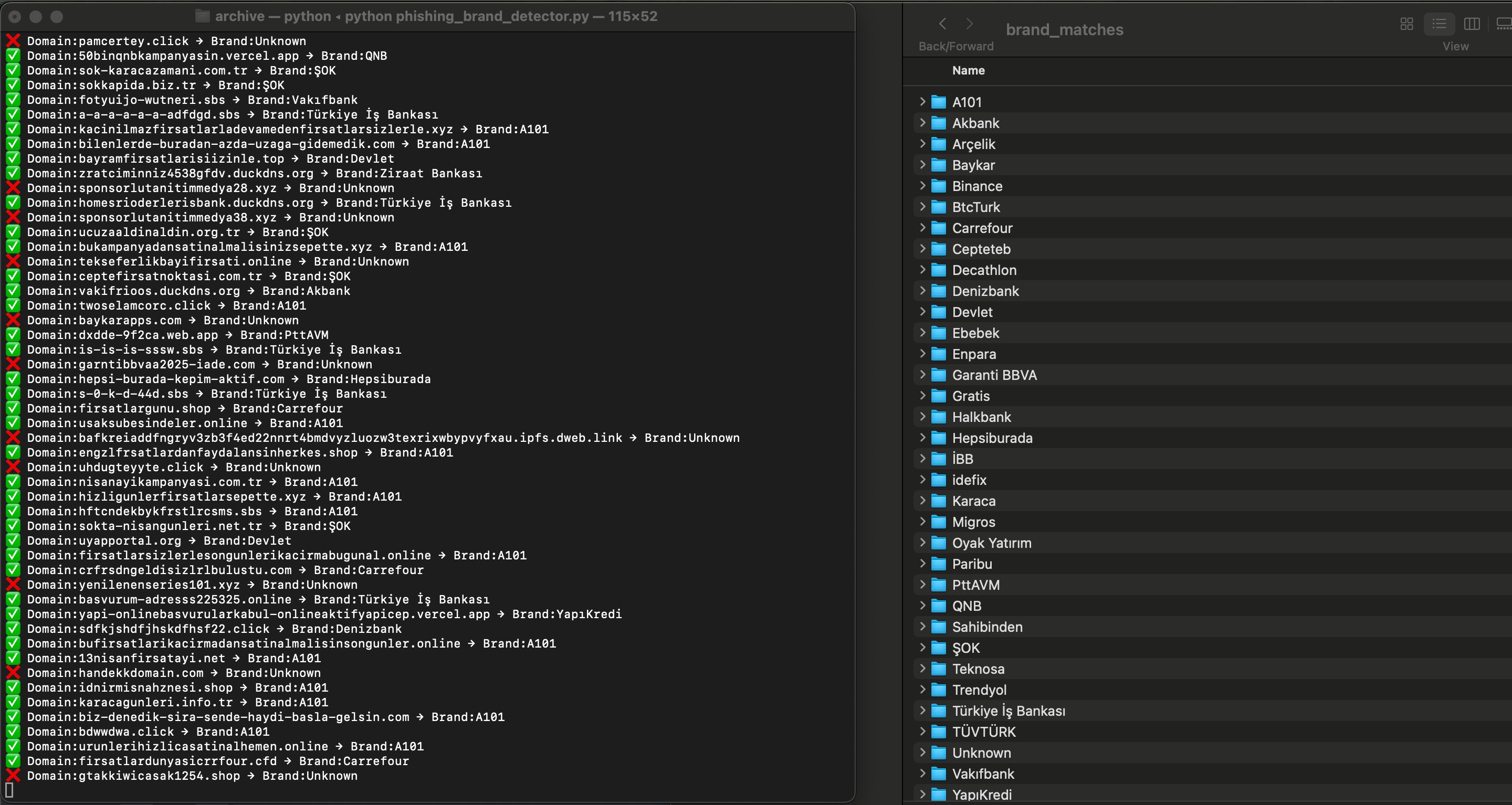Go forward in Finder navigation
The width and height of the screenshot is (1512, 805).
(970, 24)
